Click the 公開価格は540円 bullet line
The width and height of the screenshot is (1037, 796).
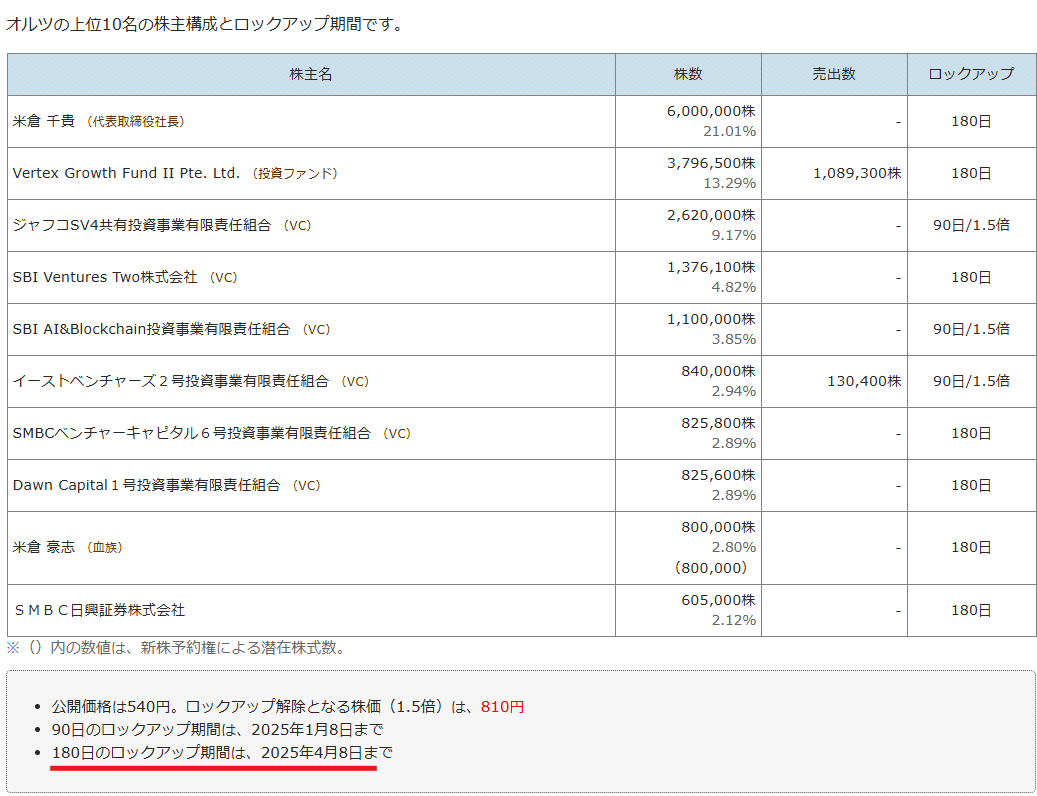click(x=288, y=707)
